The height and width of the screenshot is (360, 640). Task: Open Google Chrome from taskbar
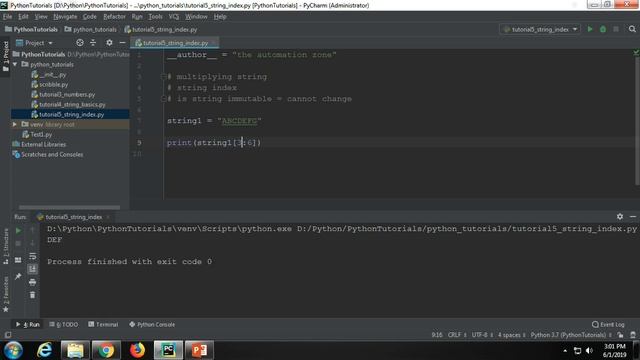[106, 350]
